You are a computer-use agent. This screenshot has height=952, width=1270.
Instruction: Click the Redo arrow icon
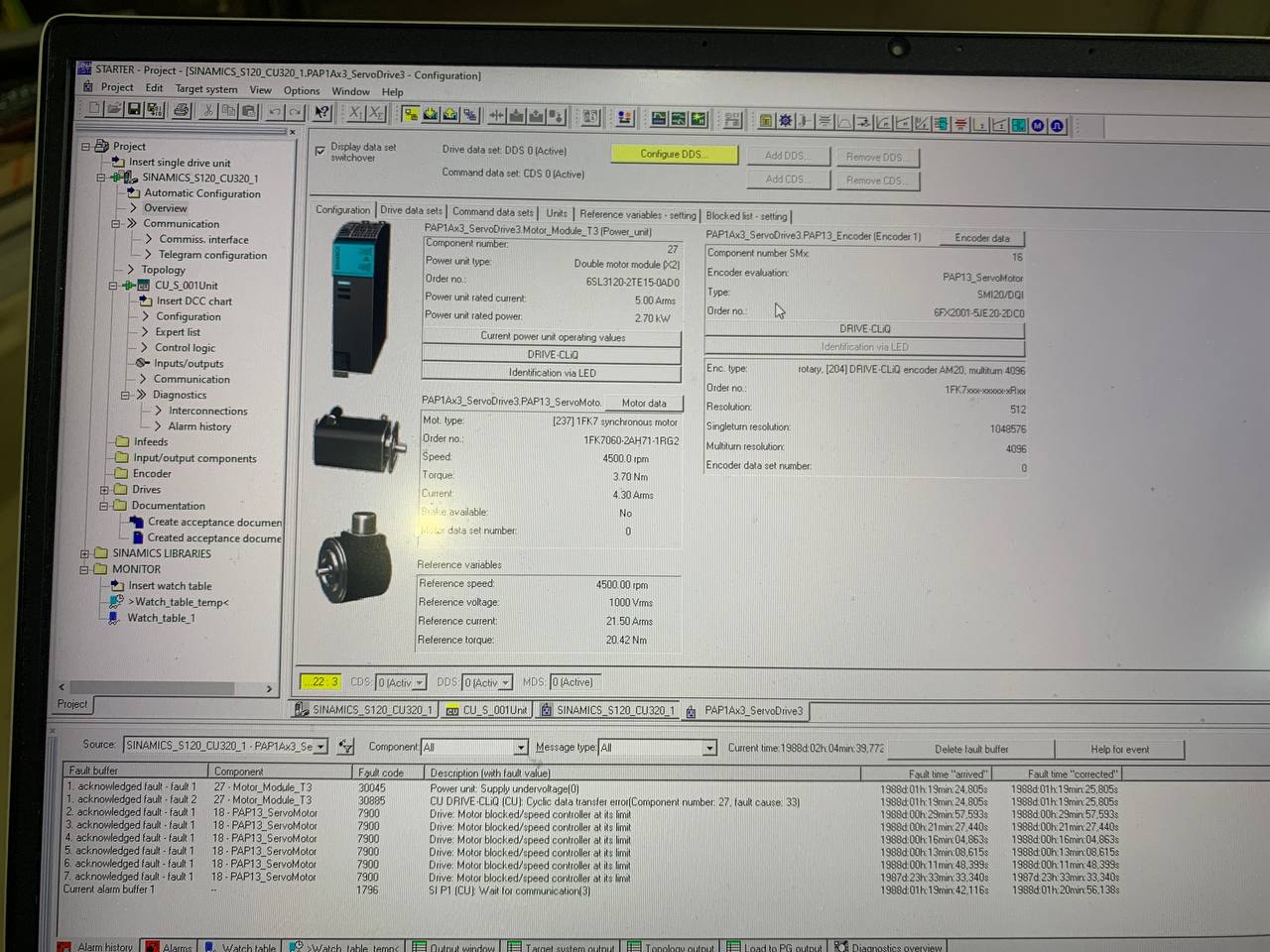pyautogui.click(x=296, y=112)
